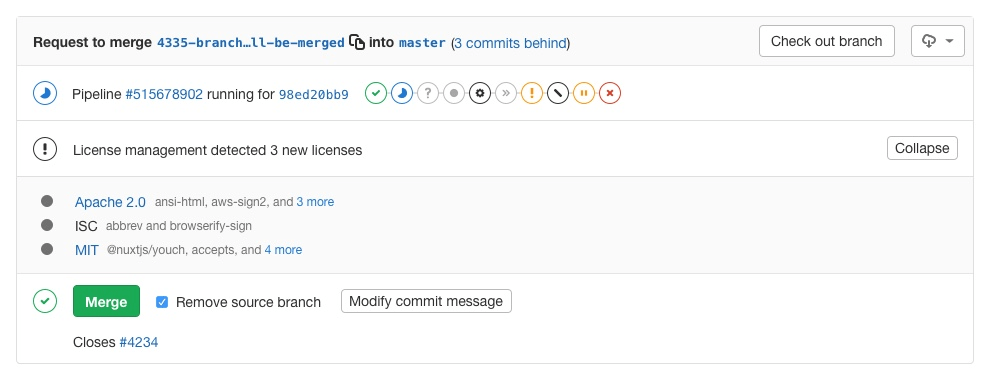Click the skipped double-arrow stage icon
The width and height of the screenshot is (990, 380).
pos(506,94)
